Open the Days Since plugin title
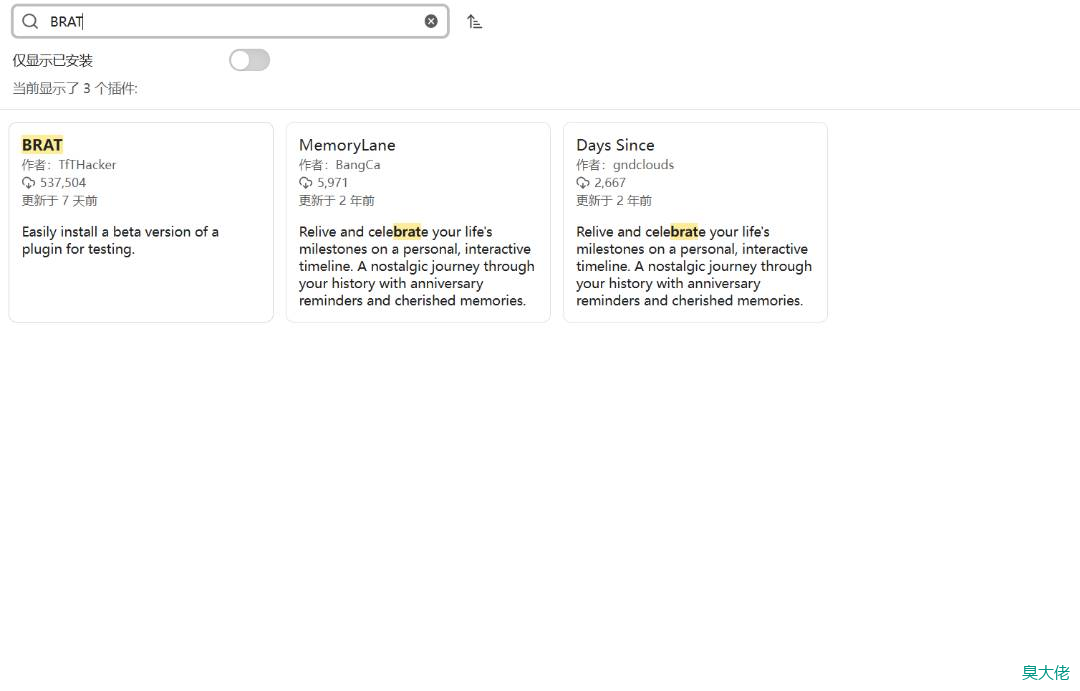1080x691 pixels. [615, 145]
